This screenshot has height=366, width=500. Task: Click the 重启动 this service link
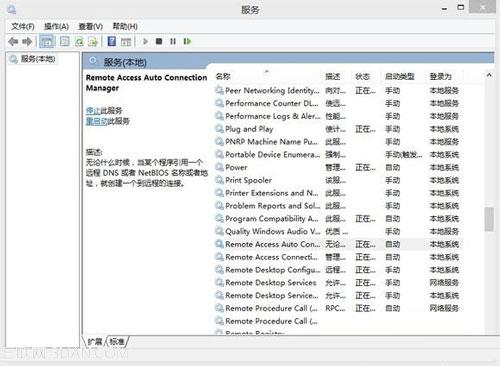click(97, 121)
